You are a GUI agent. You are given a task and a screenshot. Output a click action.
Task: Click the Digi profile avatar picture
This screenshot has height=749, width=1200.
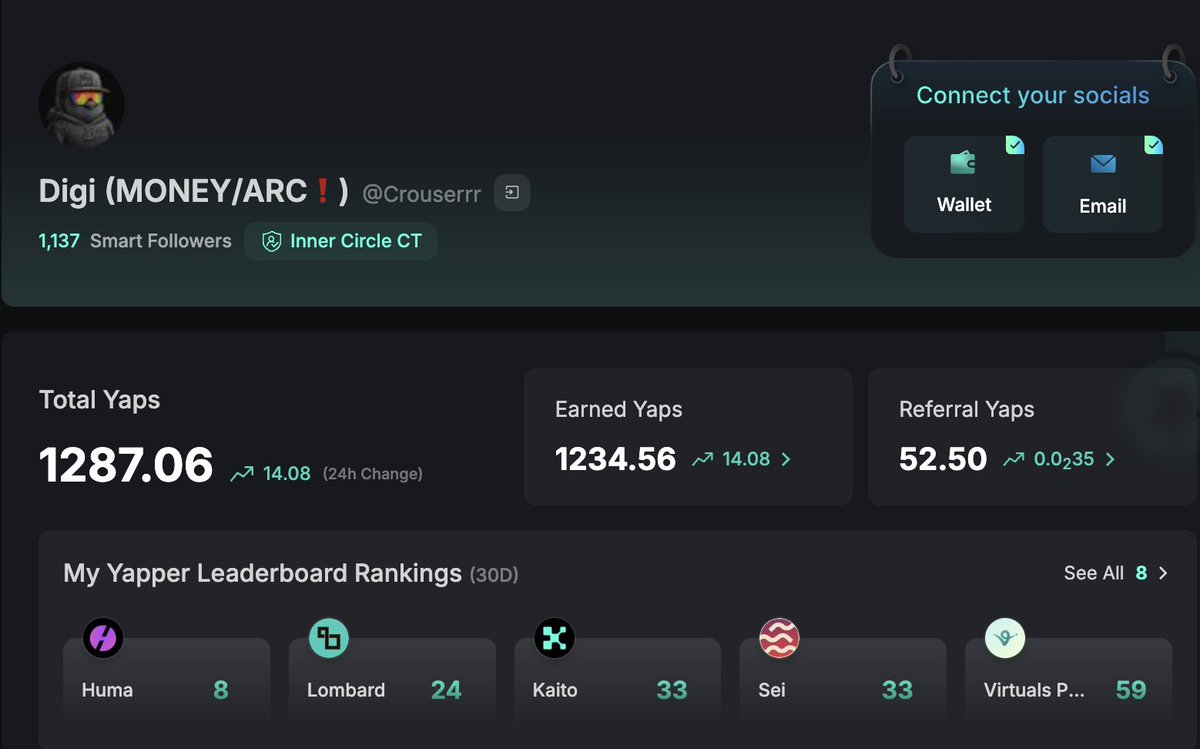pyautogui.click(x=82, y=105)
